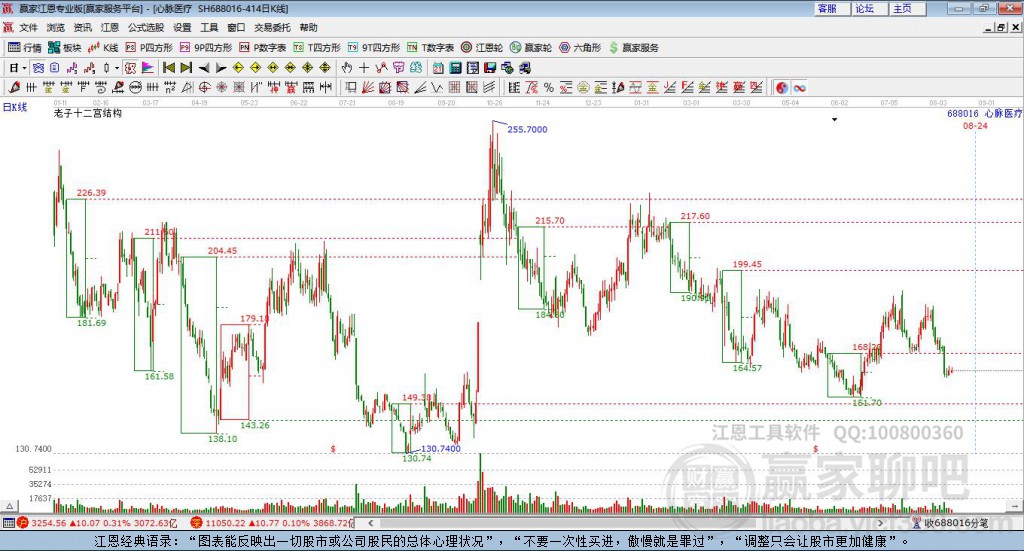The image size is (1024, 551).
Task: Click the Shanghai index 3254.56 status value
Action: (x=48, y=523)
